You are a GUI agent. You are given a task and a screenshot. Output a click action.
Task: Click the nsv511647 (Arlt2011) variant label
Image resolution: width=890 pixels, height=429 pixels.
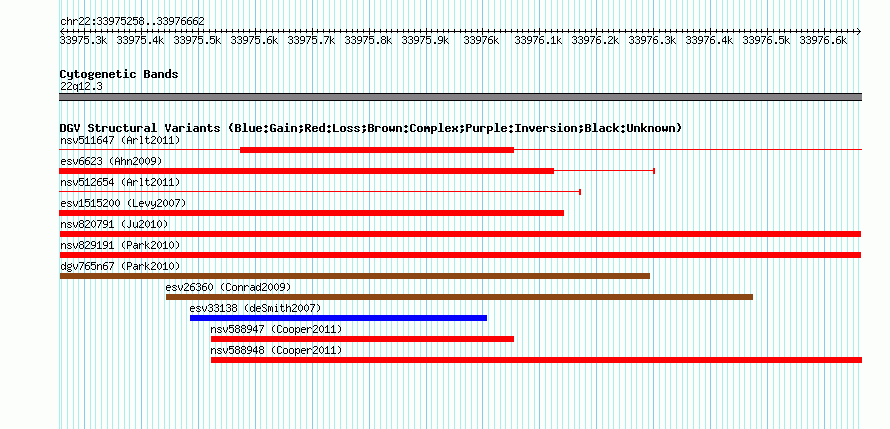click(x=120, y=140)
